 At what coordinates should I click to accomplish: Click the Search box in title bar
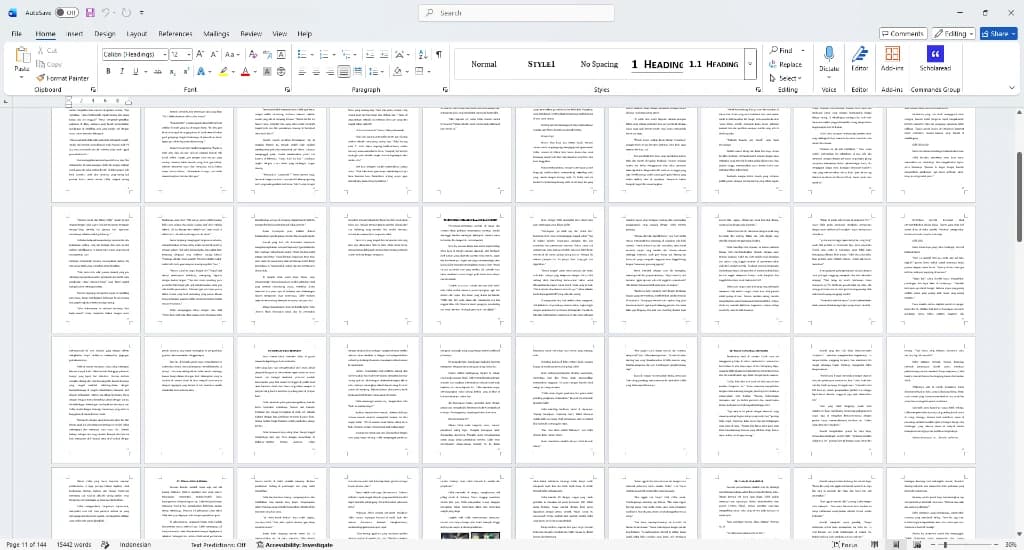click(516, 12)
